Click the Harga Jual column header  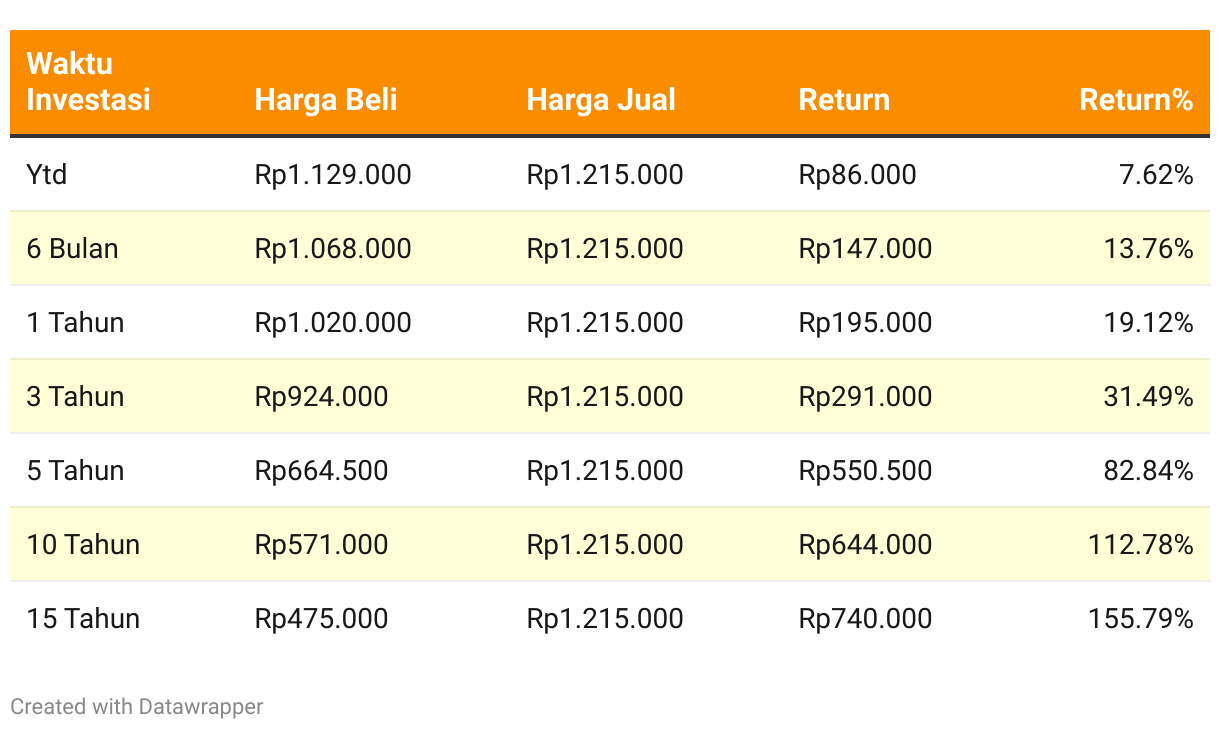601,100
